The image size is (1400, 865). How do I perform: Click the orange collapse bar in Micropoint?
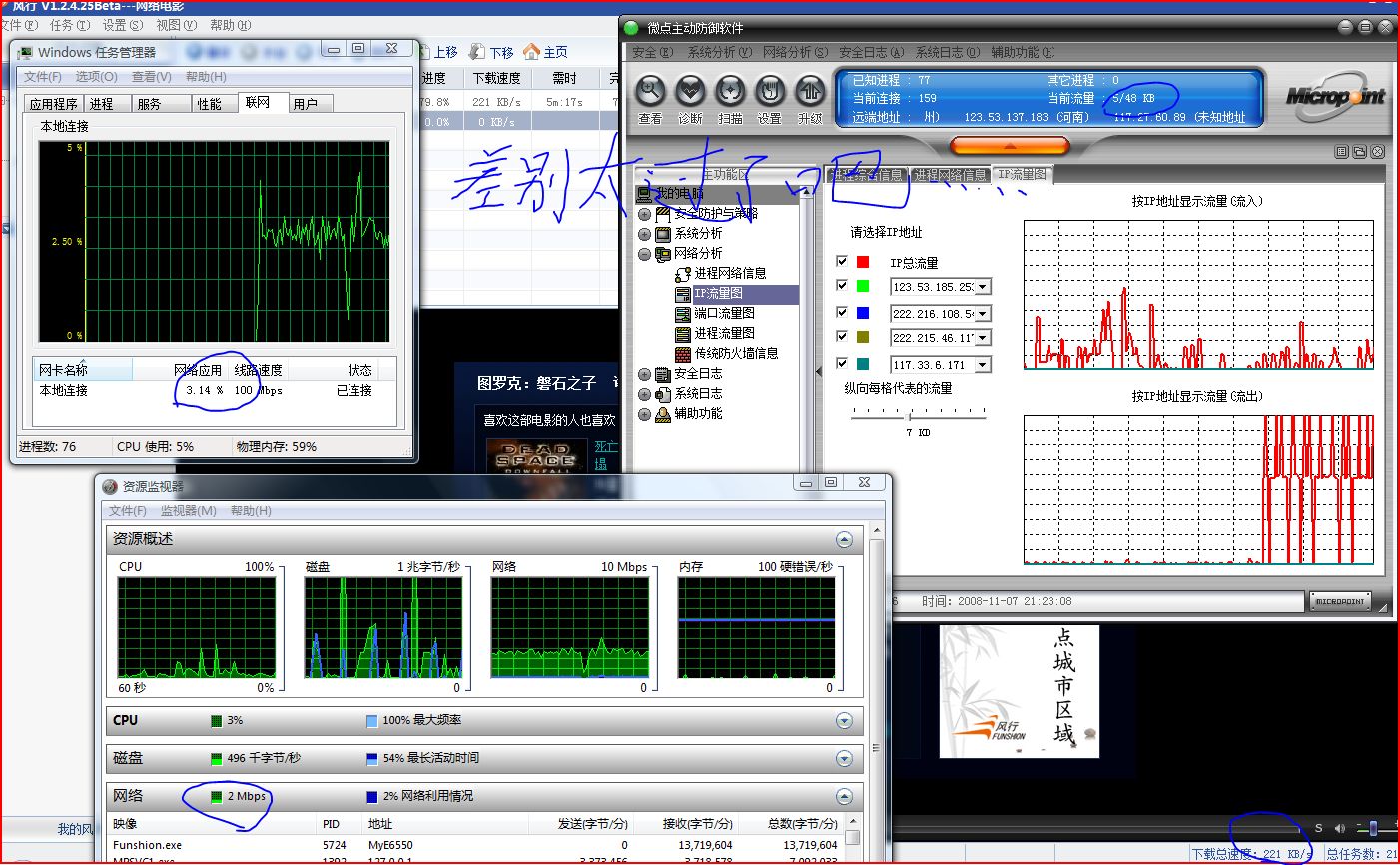pos(1009,147)
